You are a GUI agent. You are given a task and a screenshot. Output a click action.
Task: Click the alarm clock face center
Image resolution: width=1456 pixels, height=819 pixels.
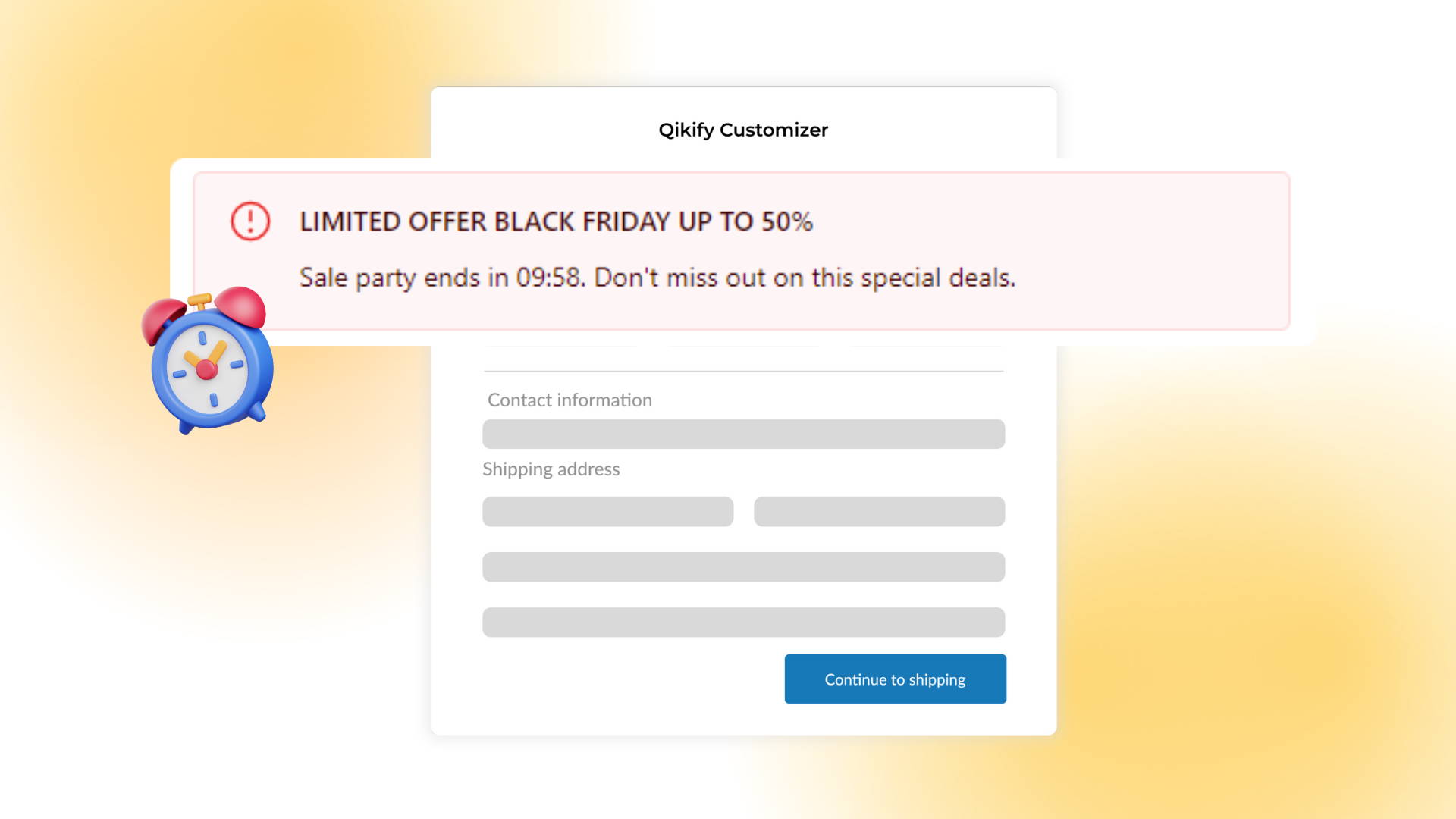click(206, 369)
